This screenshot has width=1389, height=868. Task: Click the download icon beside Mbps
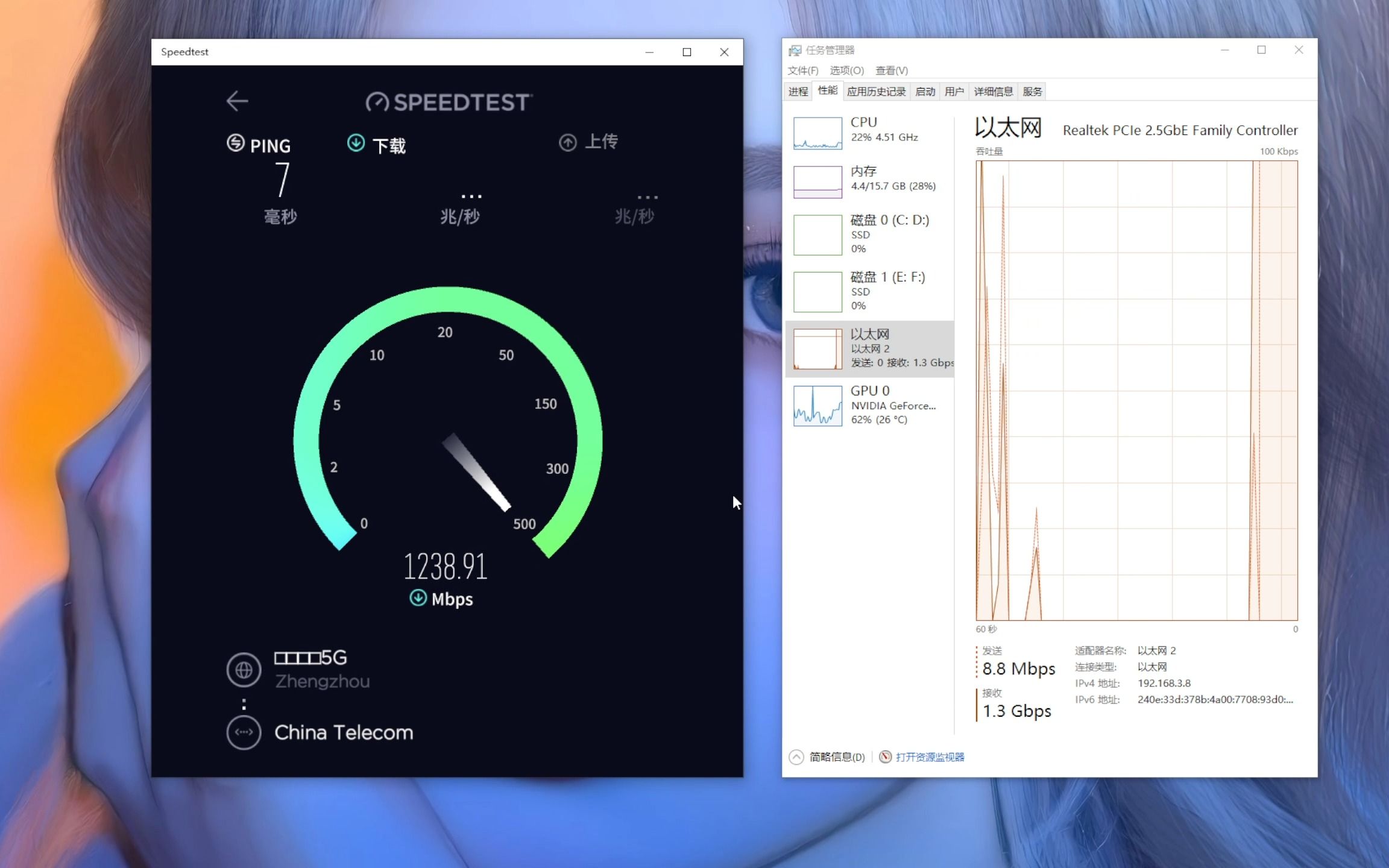418,598
